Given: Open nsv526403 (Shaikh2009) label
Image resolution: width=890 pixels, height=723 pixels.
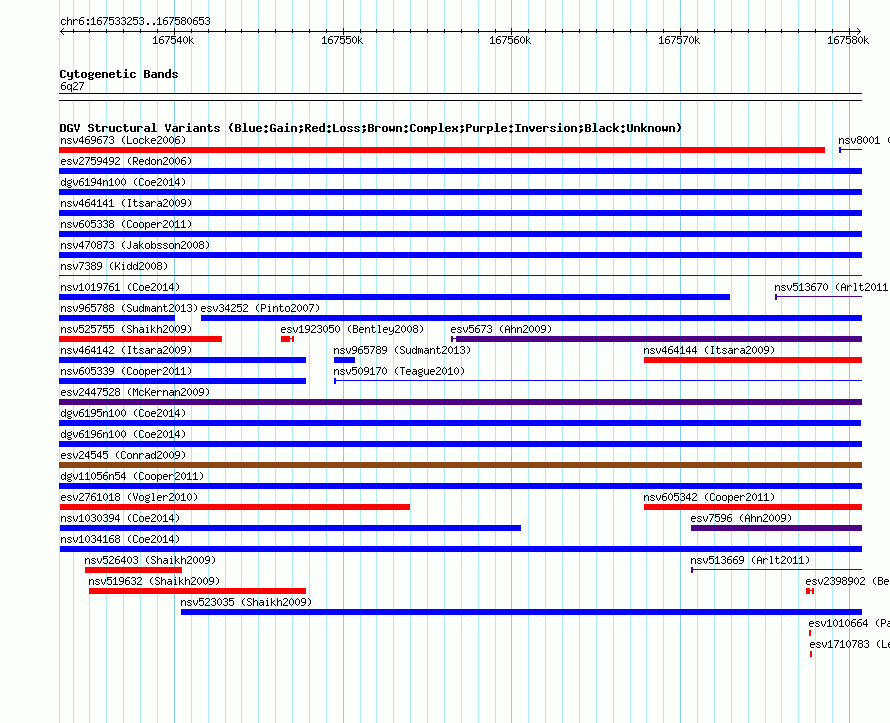Looking at the screenshot, I should click(x=150, y=560).
